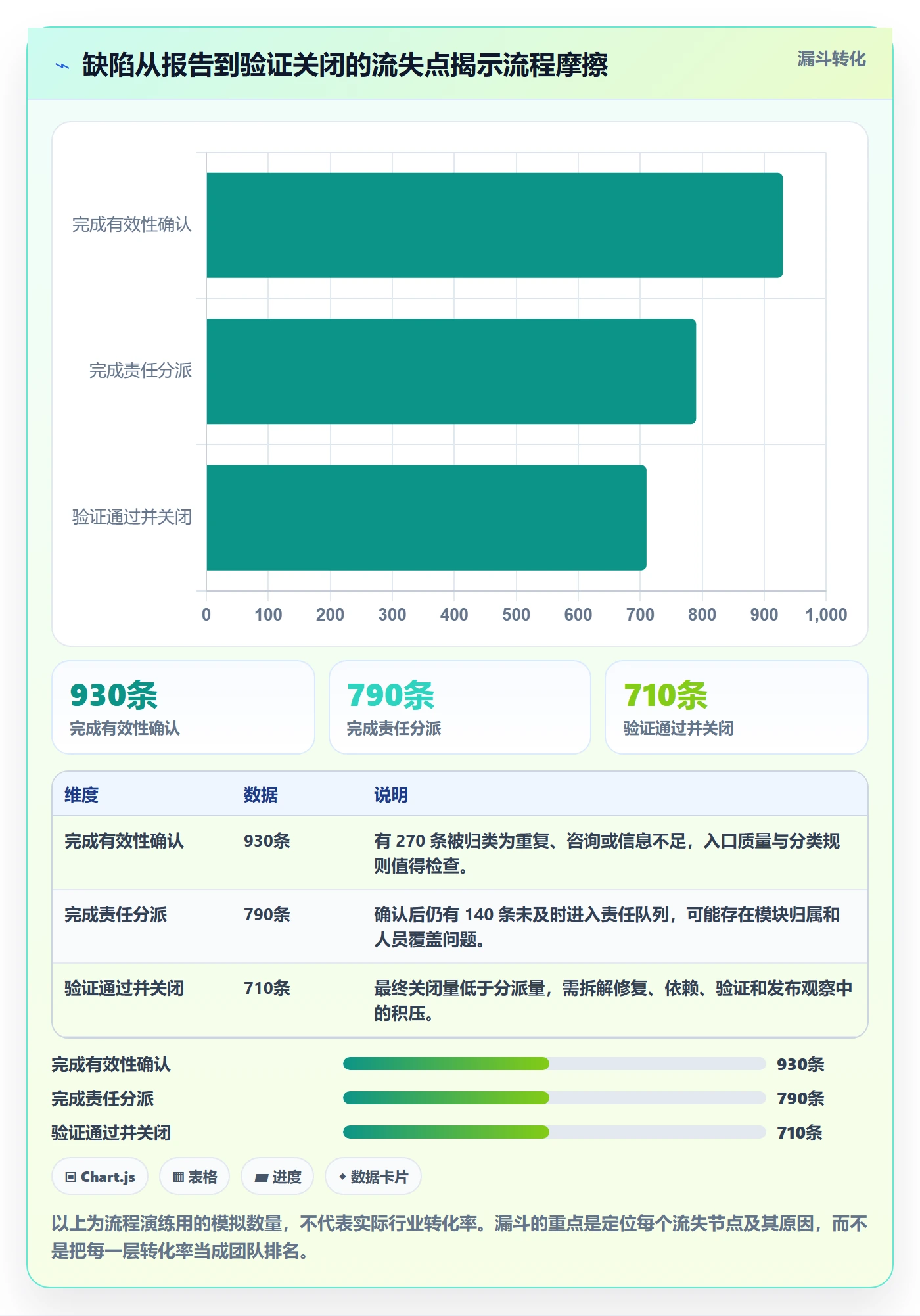Click the note starting 有 270 条被归类为重复
The width and height of the screenshot is (920, 1316).
click(x=607, y=853)
